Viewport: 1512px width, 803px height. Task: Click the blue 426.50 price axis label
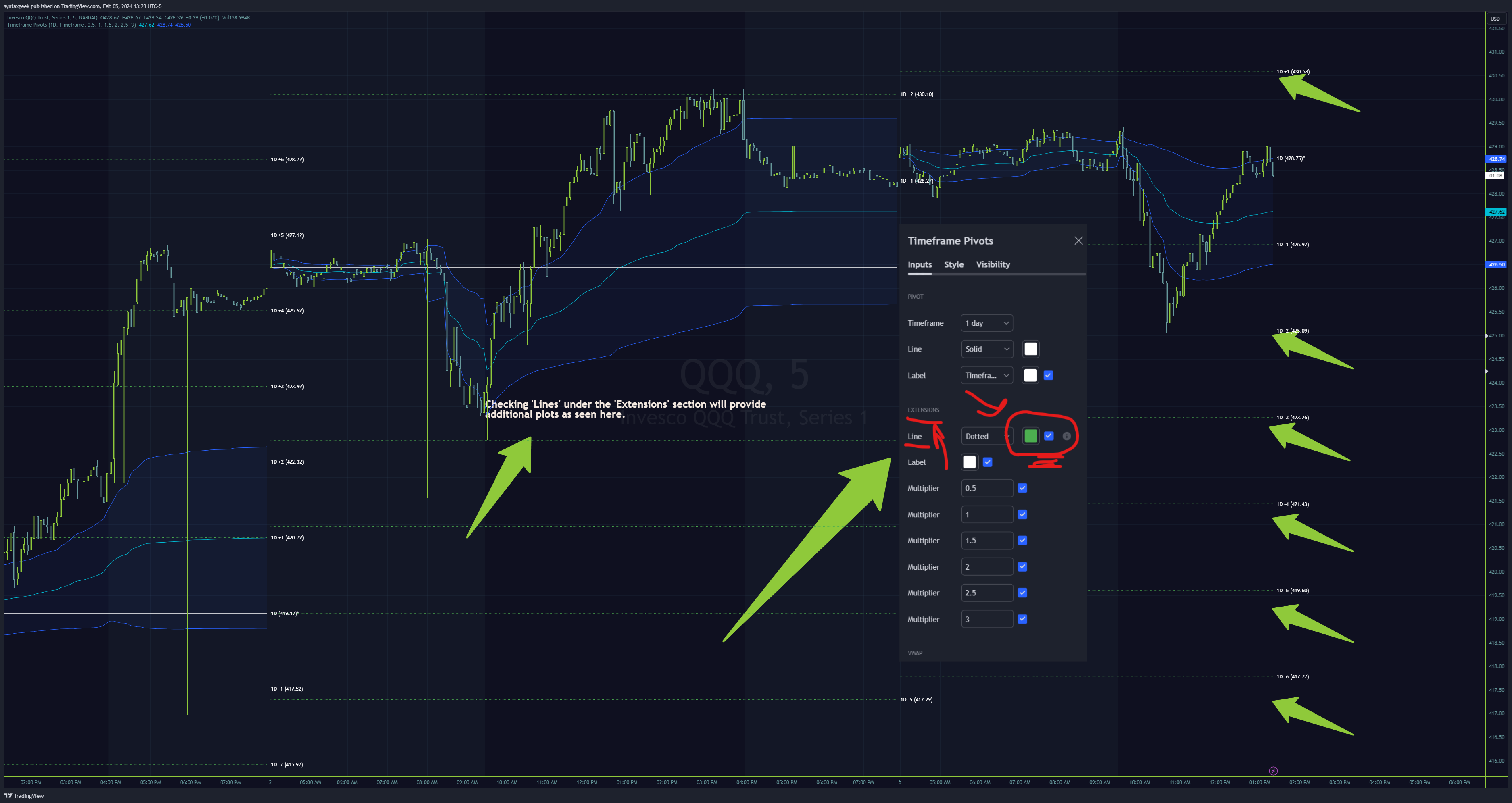click(x=1497, y=264)
